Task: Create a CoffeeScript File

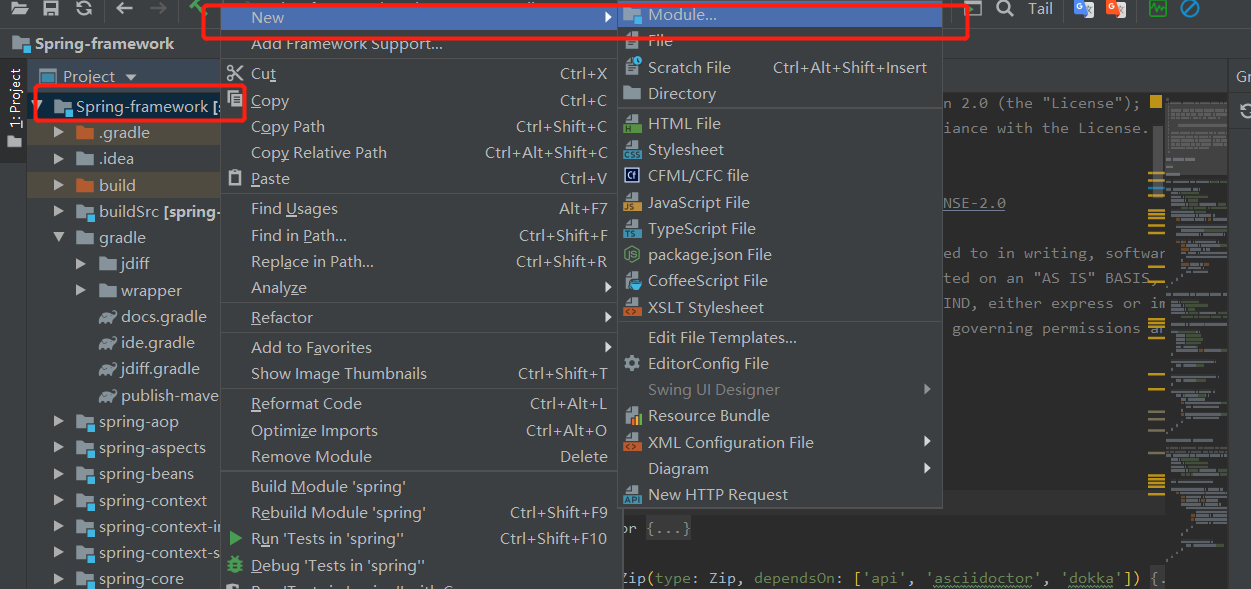Action: 779,281
